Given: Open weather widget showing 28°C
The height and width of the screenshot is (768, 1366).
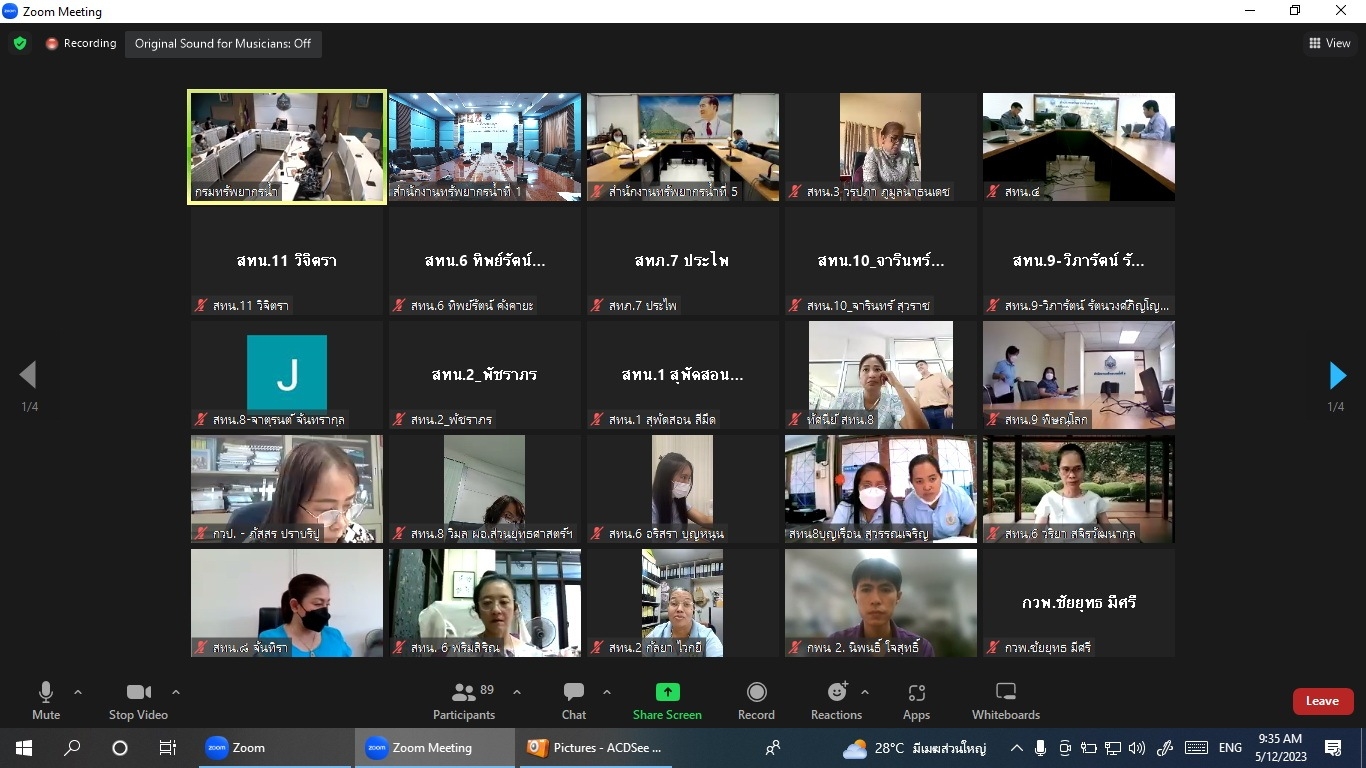Looking at the screenshot, I should point(914,748).
